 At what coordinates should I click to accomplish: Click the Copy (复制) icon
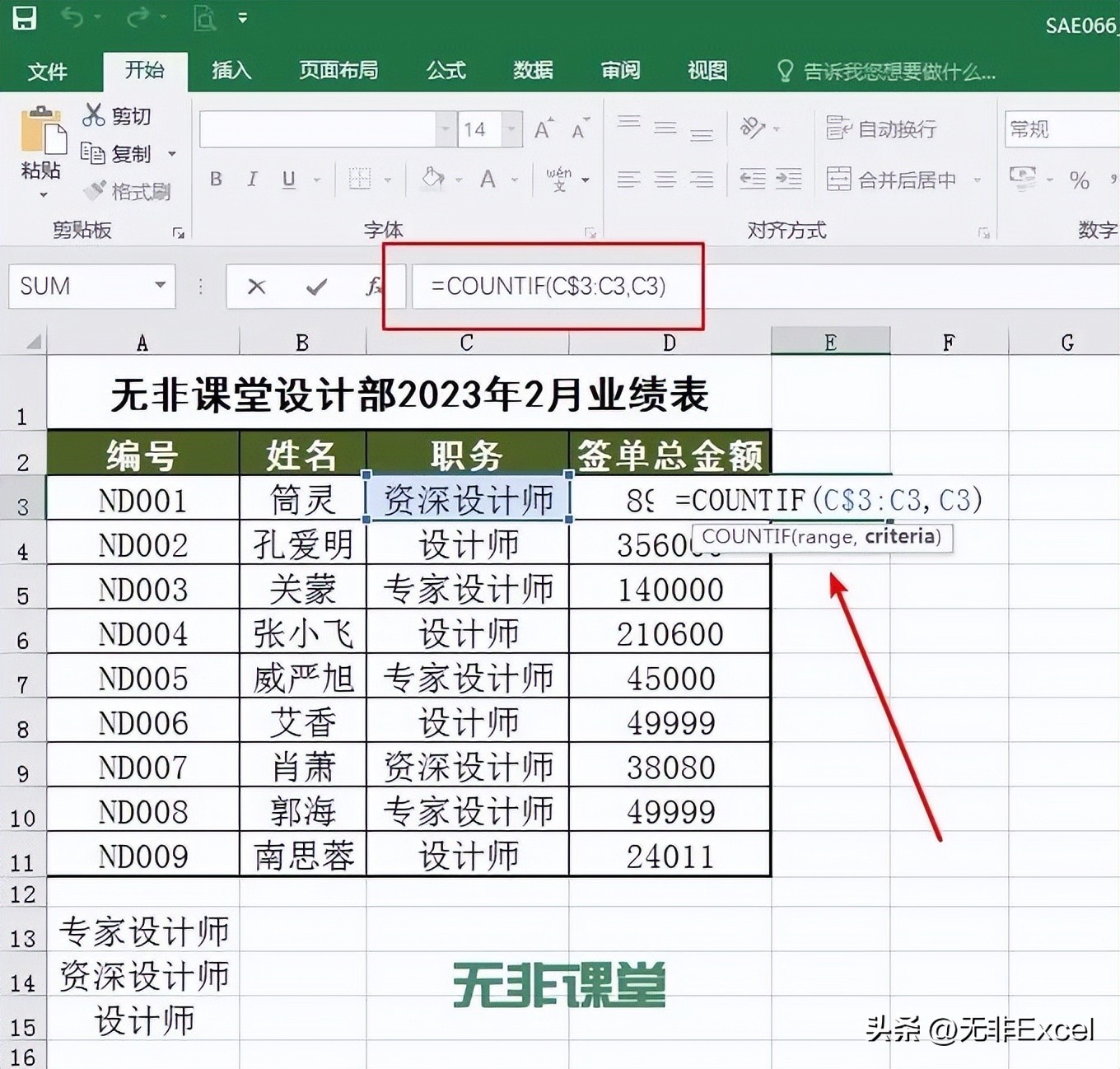93,153
